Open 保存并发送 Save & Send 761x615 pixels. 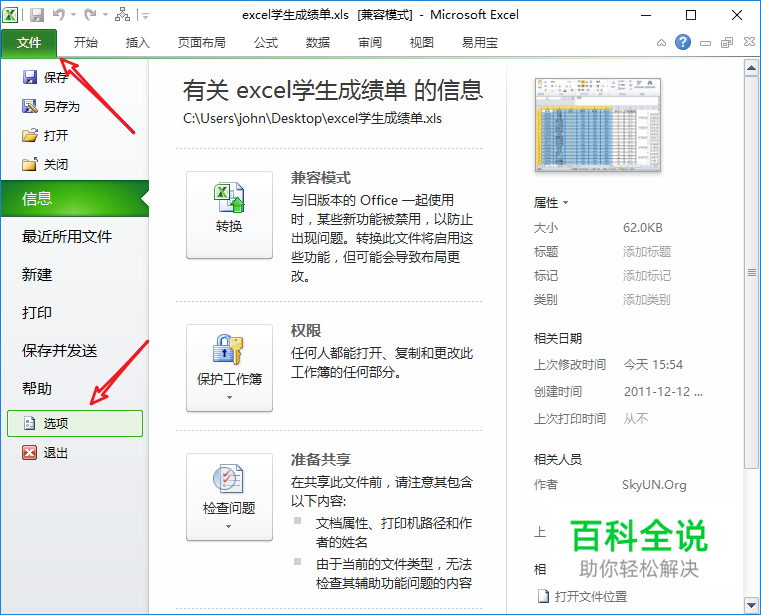59,350
